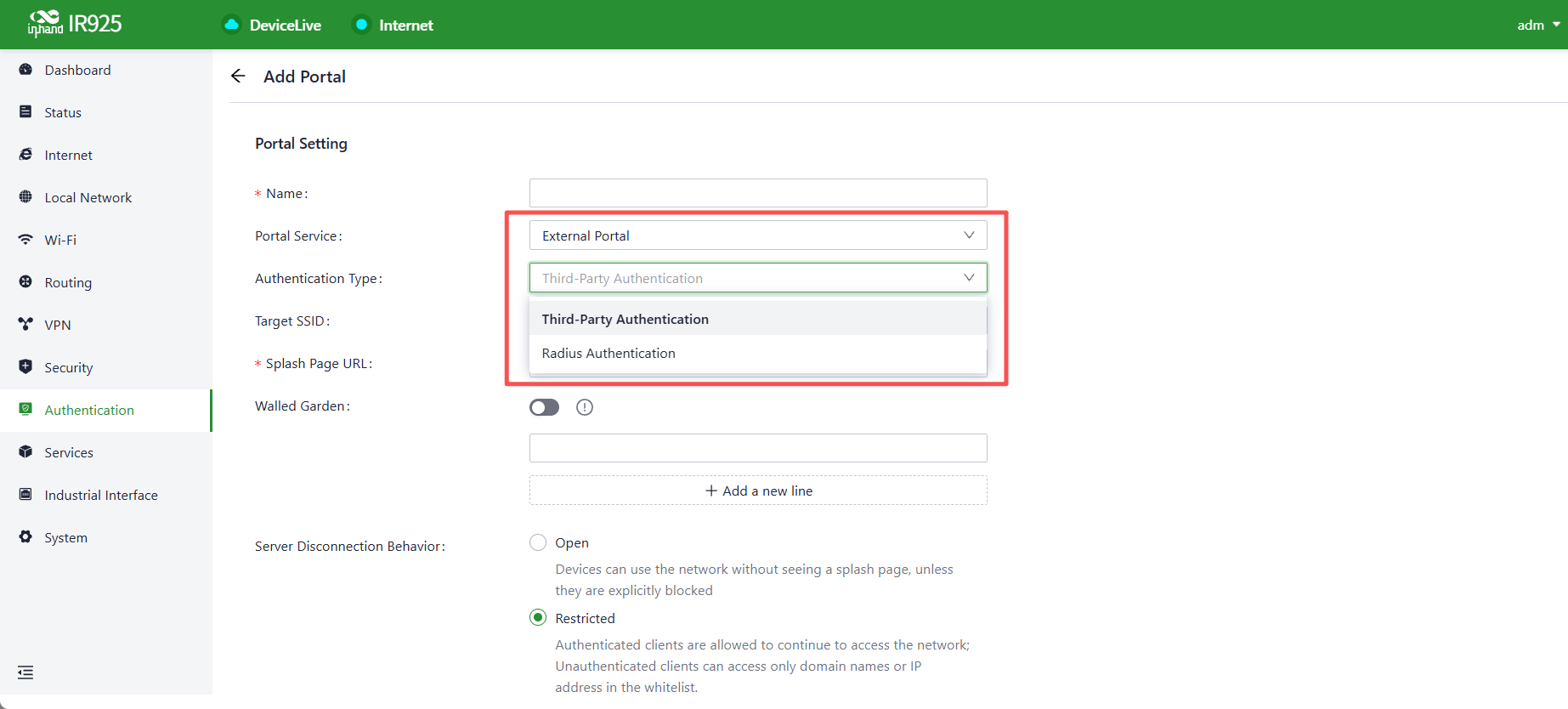Open the Portal Service dropdown
Screen dimensions: 1568x709
click(x=758, y=235)
